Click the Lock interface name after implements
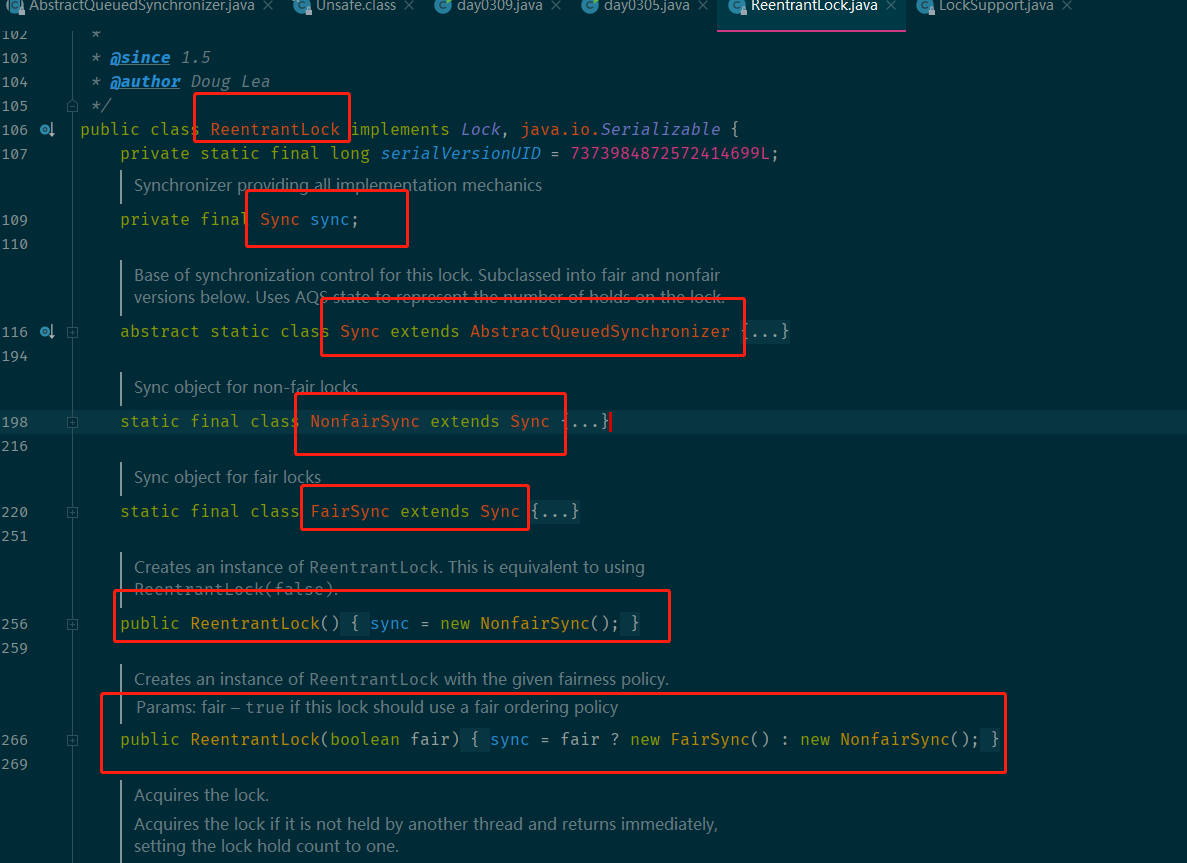 click(481, 129)
